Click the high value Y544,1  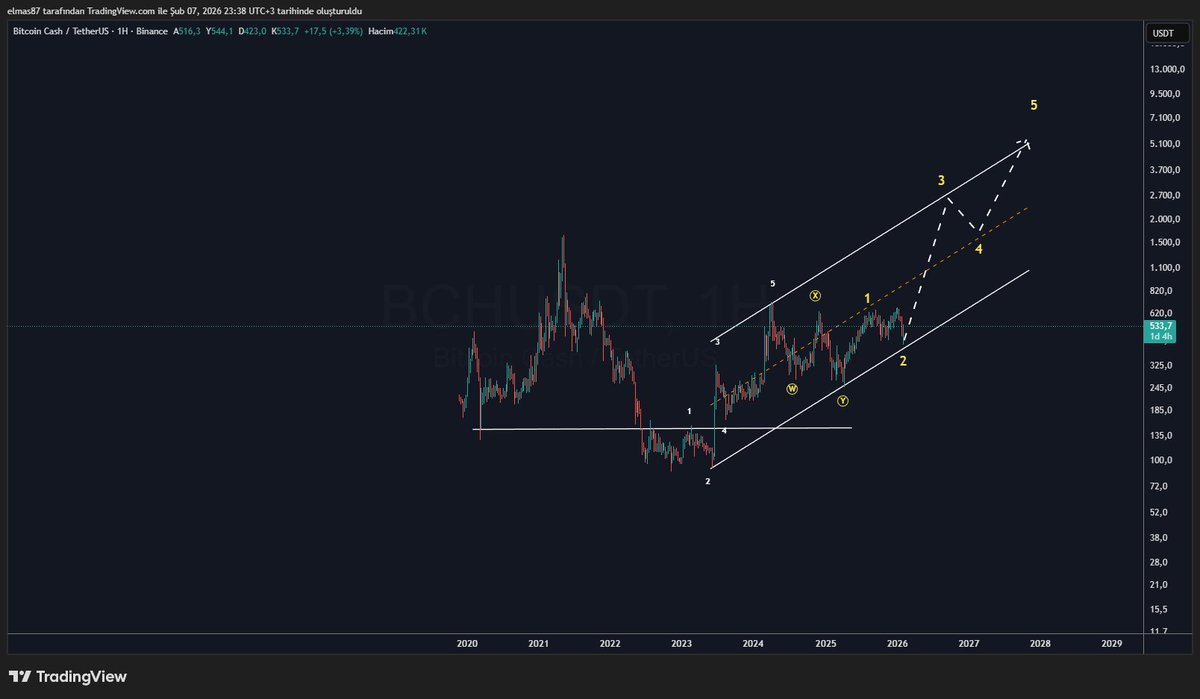(219, 31)
